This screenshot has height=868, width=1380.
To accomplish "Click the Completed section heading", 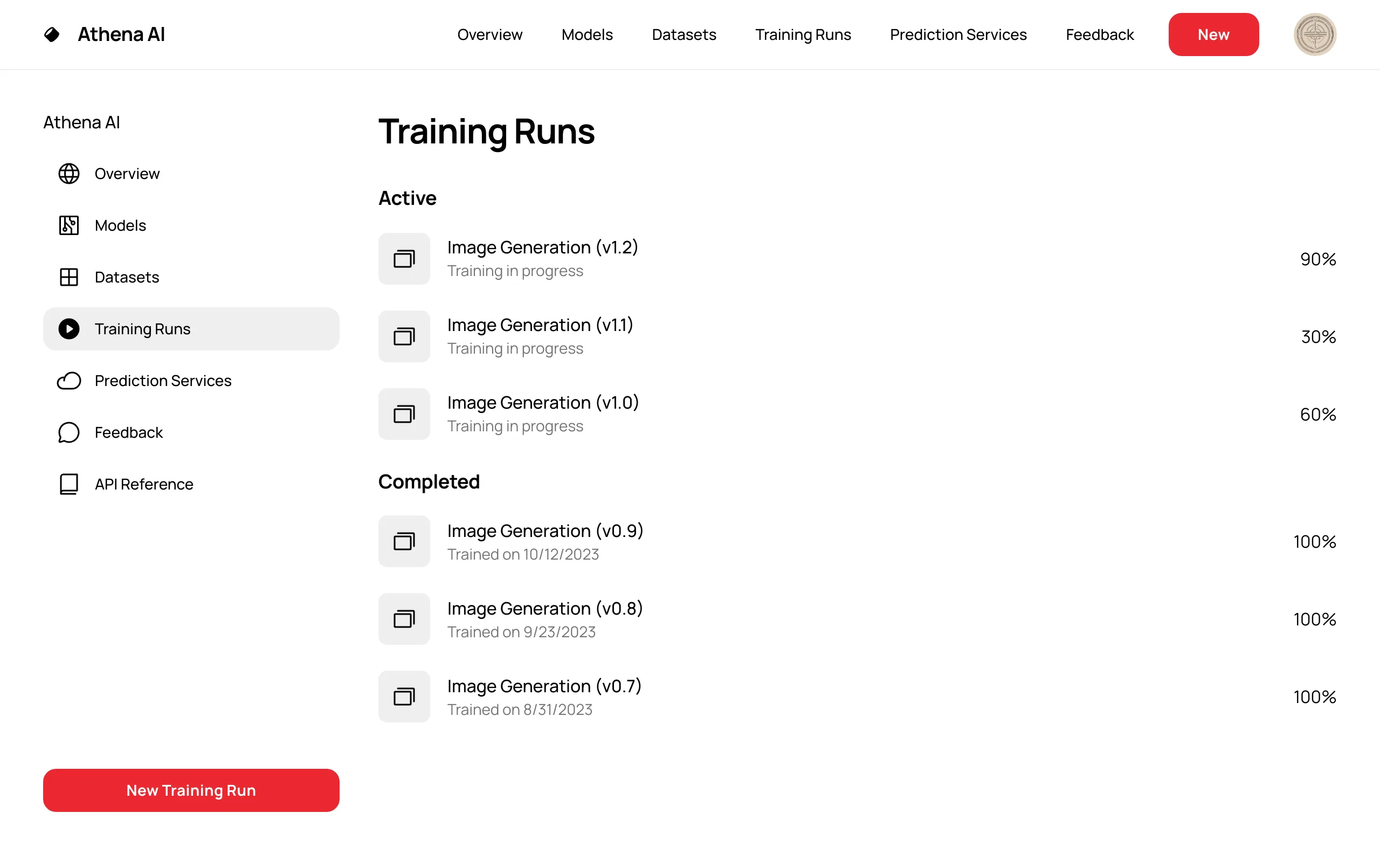I will pyautogui.click(x=429, y=482).
